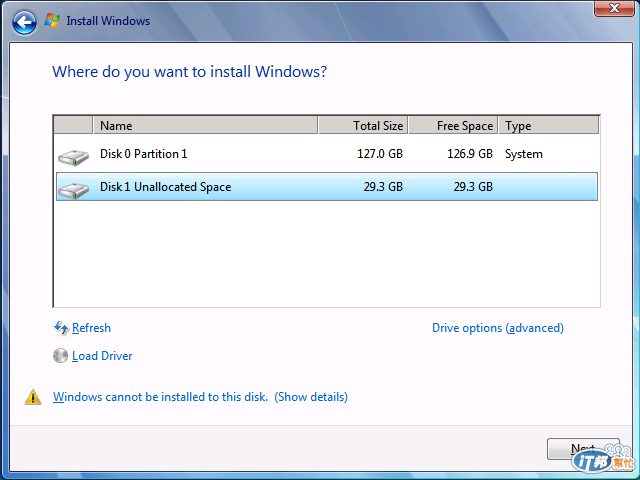The width and height of the screenshot is (640, 480).
Task: Click the 126.9 GB free space value
Action: [x=470, y=154]
